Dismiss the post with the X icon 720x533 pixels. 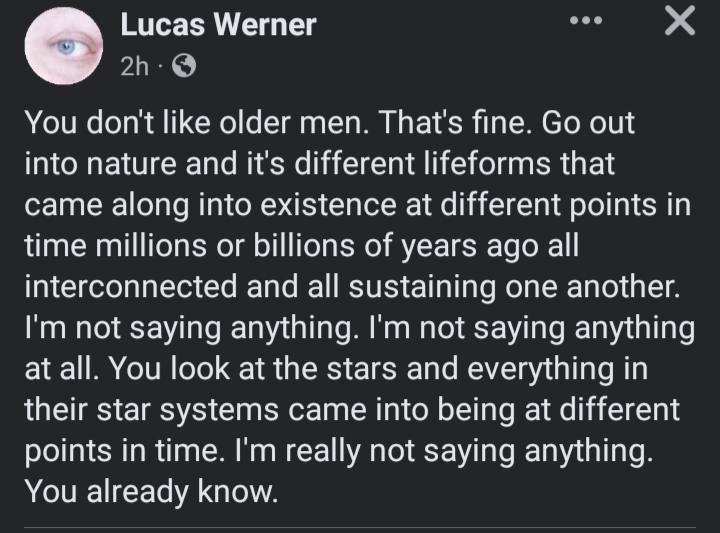click(680, 21)
